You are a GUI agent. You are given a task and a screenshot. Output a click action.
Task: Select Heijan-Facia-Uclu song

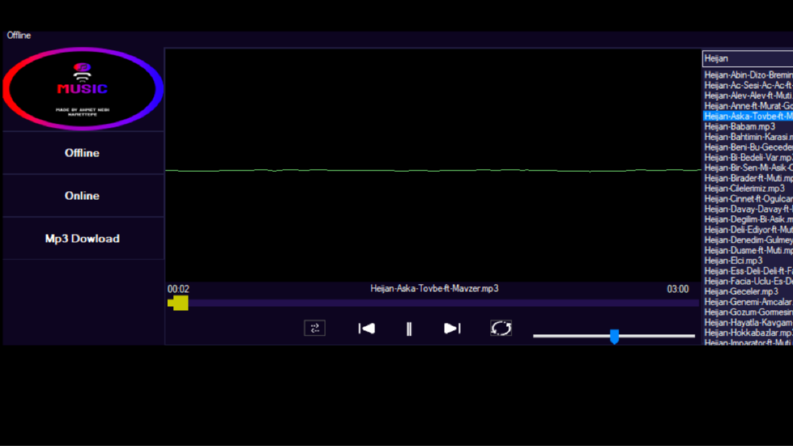pos(748,281)
